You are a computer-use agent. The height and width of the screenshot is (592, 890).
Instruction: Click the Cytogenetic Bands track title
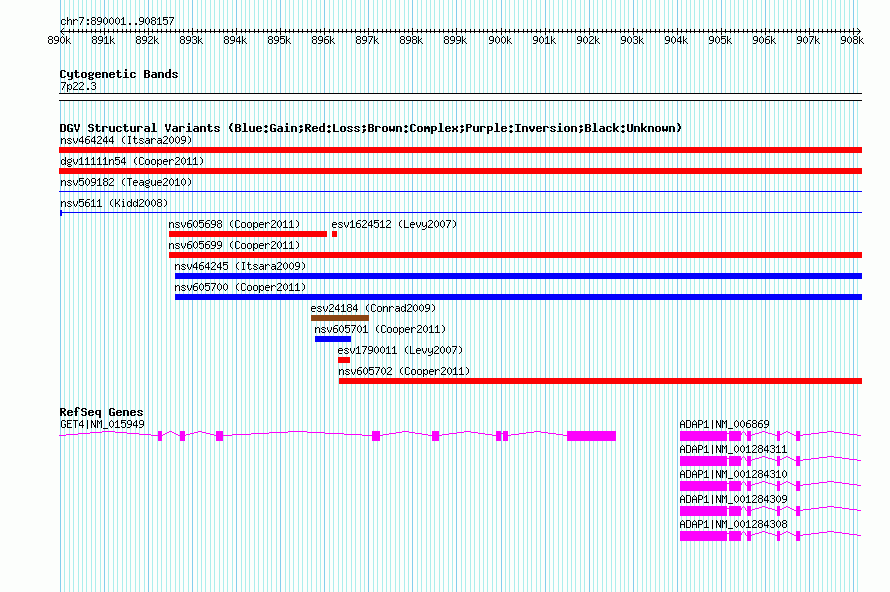coord(119,74)
